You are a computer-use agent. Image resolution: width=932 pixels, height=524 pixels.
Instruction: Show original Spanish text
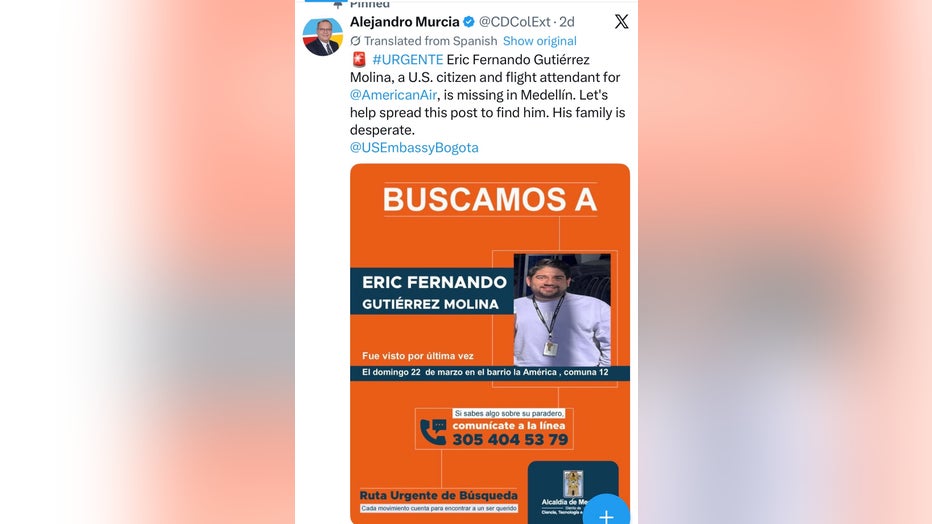[540, 41]
